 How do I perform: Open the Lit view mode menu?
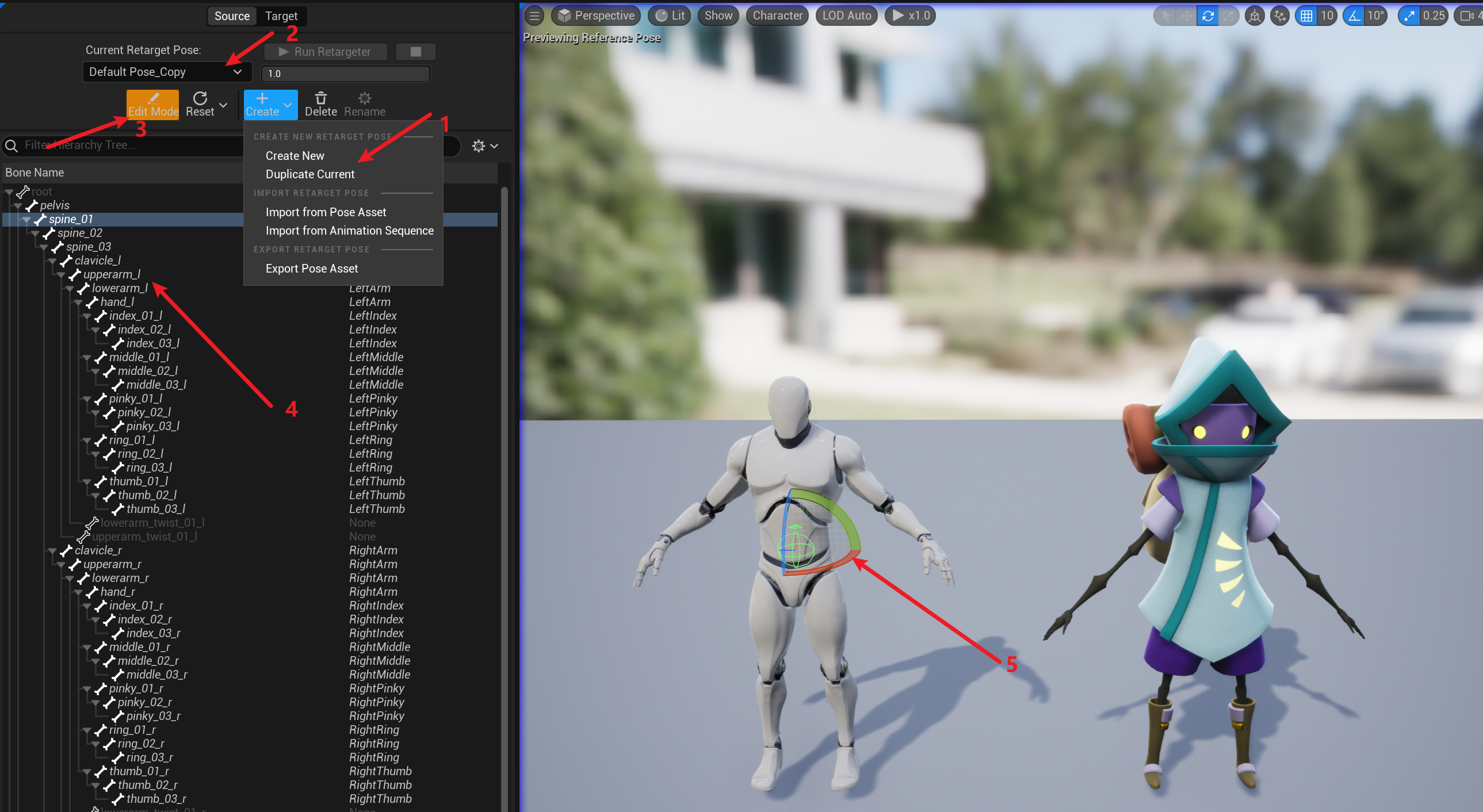tap(670, 16)
